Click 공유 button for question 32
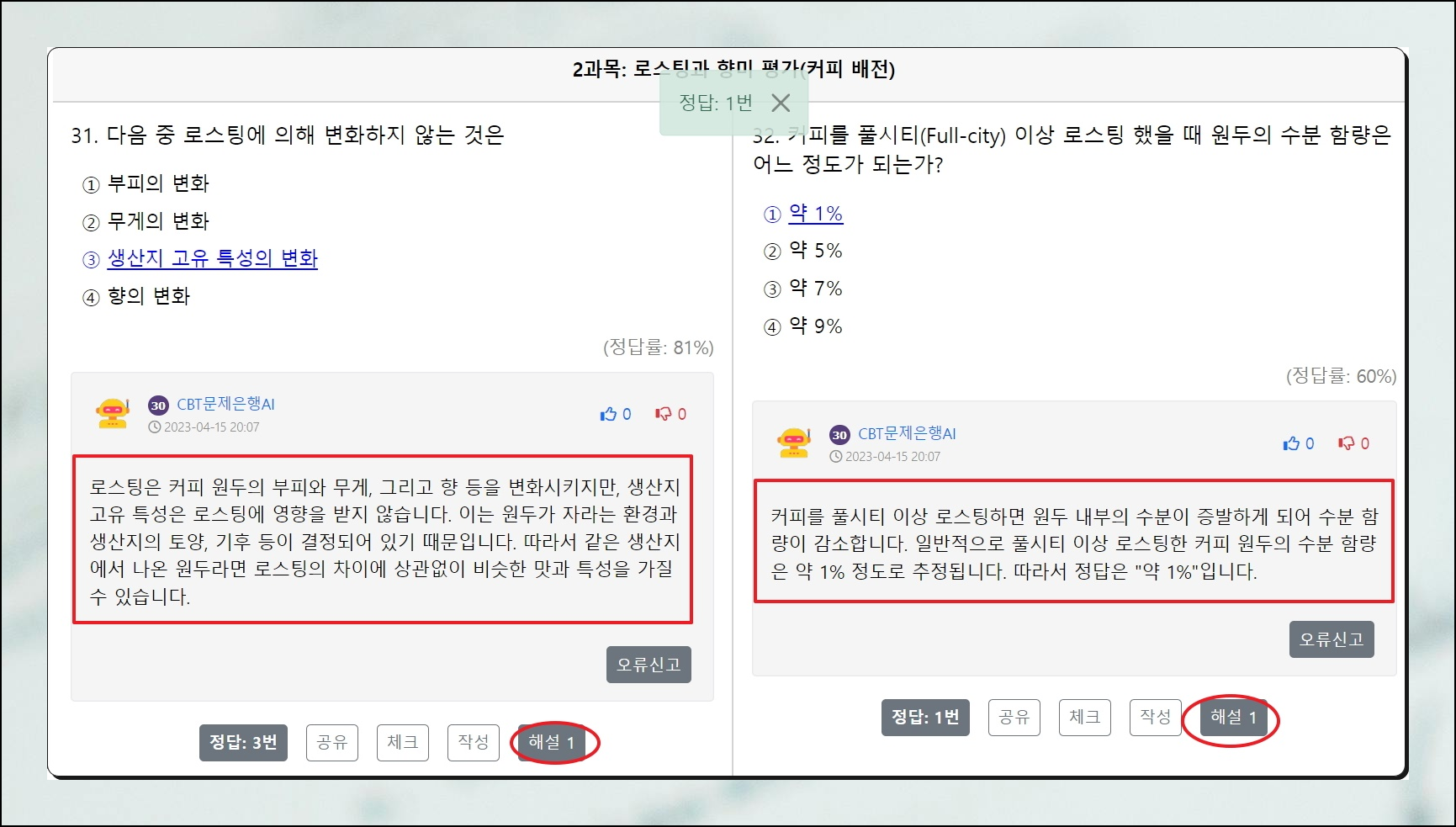1456x827 pixels. (x=1014, y=718)
